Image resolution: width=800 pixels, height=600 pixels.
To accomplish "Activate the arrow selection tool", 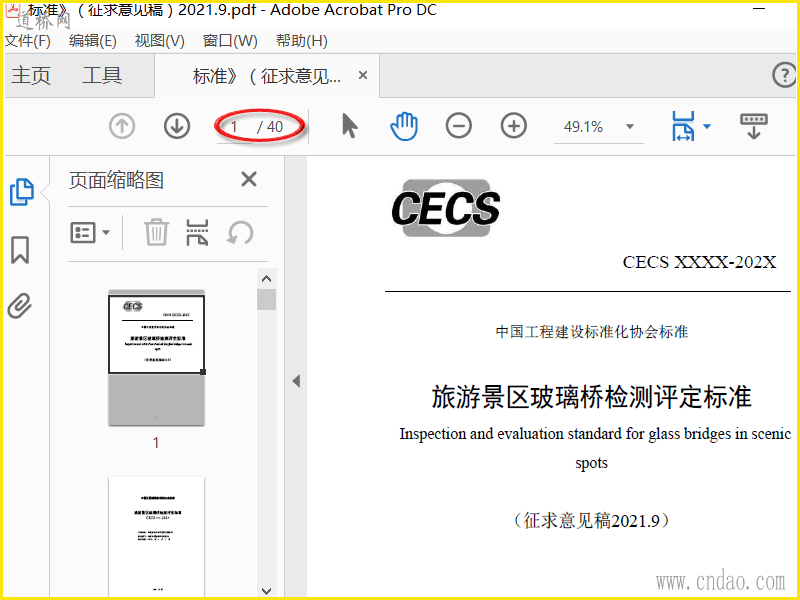I will (349, 126).
